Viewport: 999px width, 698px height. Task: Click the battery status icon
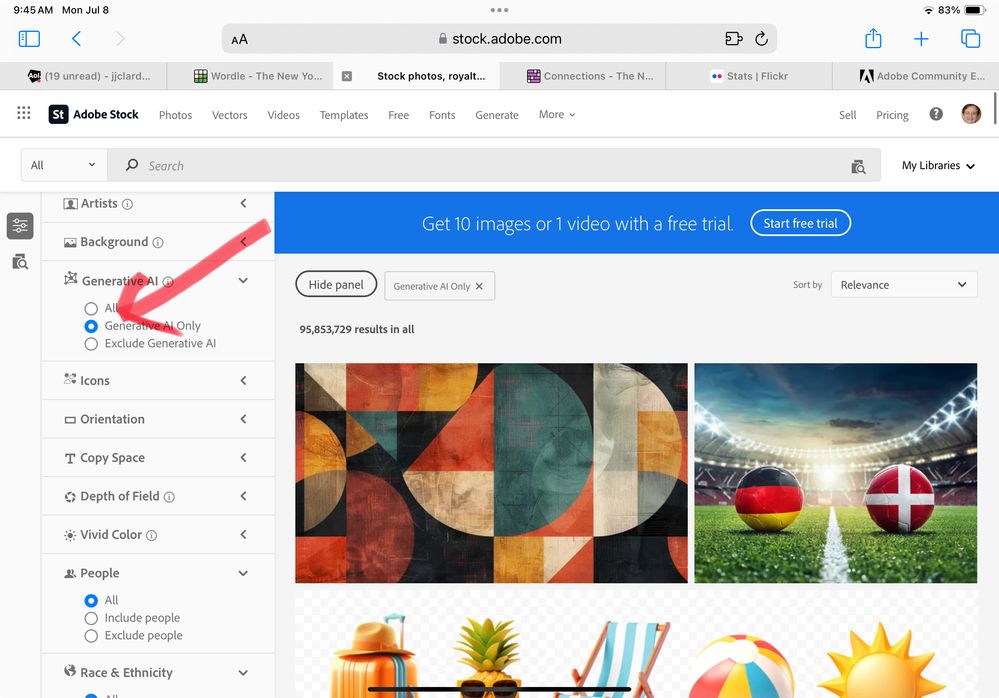point(975,10)
